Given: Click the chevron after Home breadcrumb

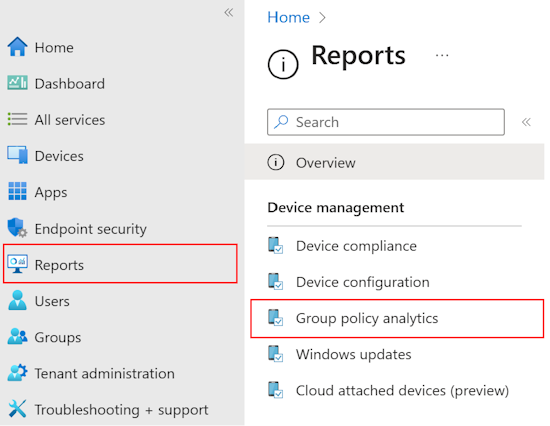Looking at the screenshot, I should pos(322,18).
